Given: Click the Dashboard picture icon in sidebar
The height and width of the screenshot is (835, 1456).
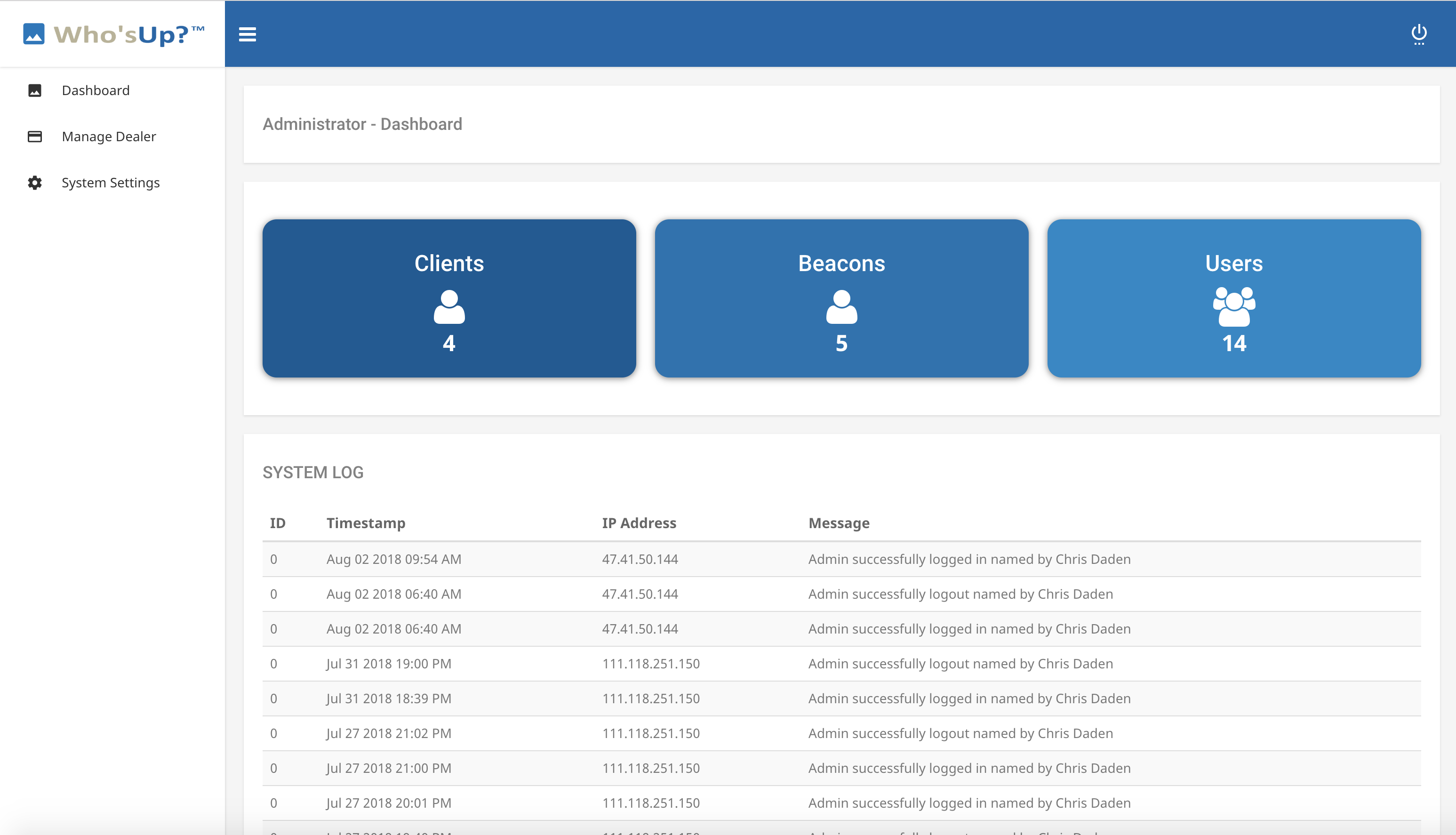Looking at the screenshot, I should [x=35, y=91].
